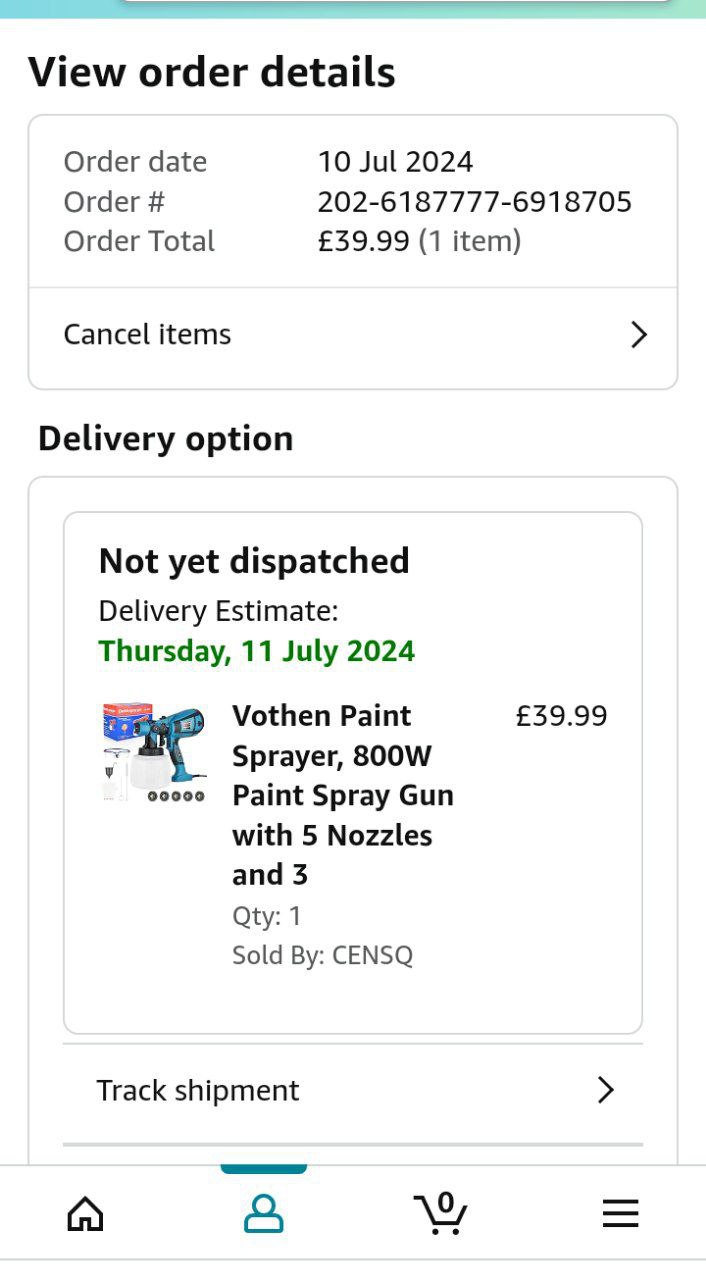Viewport: 706px width, 1280px height.
Task: Click the Thursday, 11 July 2024 delivery estimate
Action: [x=257, y=651]
